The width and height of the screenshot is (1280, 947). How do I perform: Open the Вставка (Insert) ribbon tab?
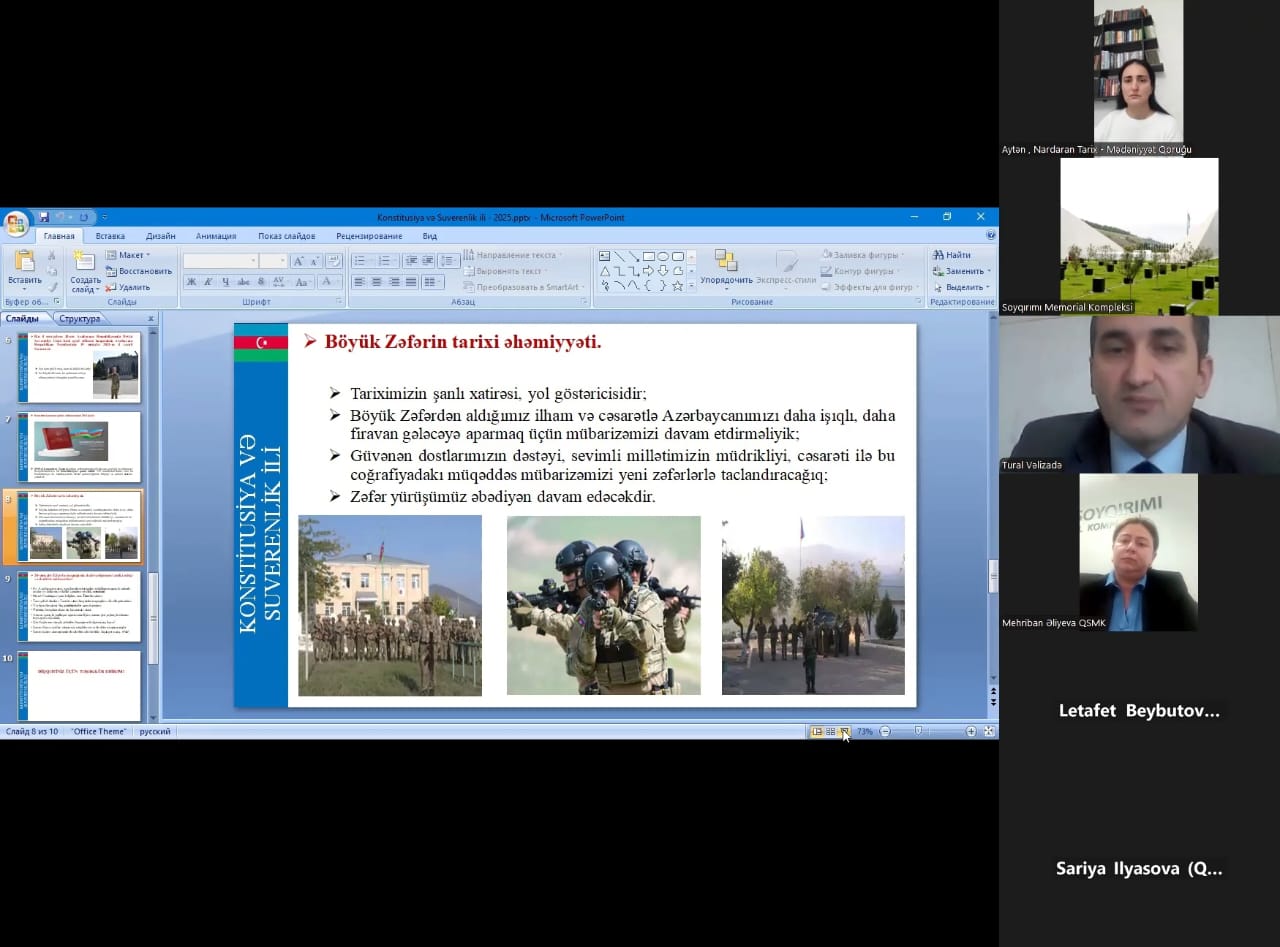[110, 236]
